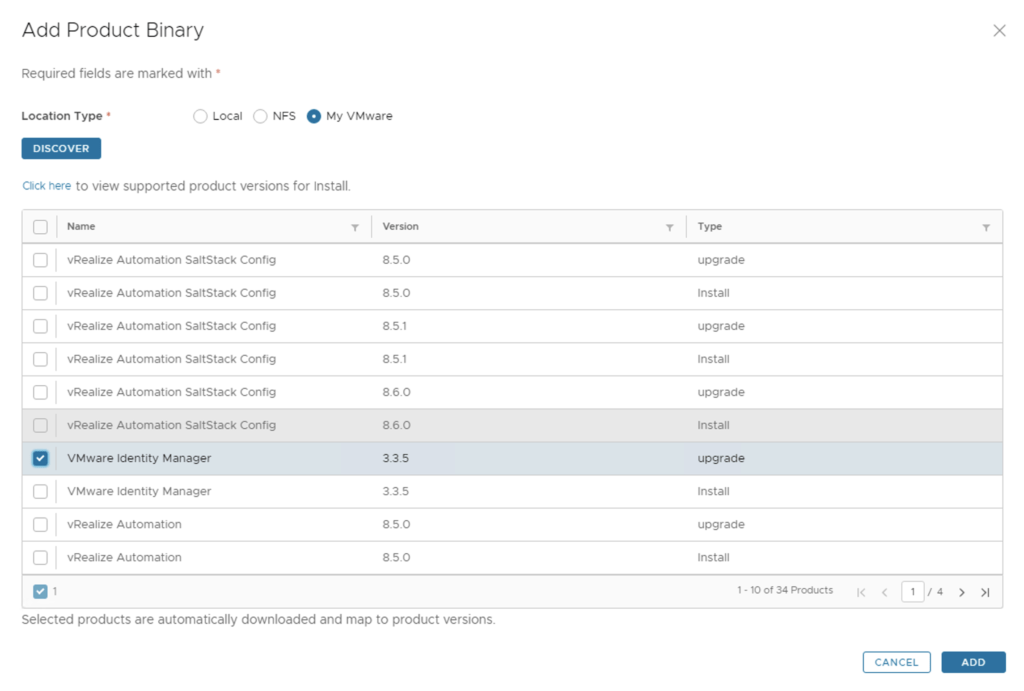Open the Version column filter
This screenshot has width=1024, height=691.
click(x=670, y=228)
